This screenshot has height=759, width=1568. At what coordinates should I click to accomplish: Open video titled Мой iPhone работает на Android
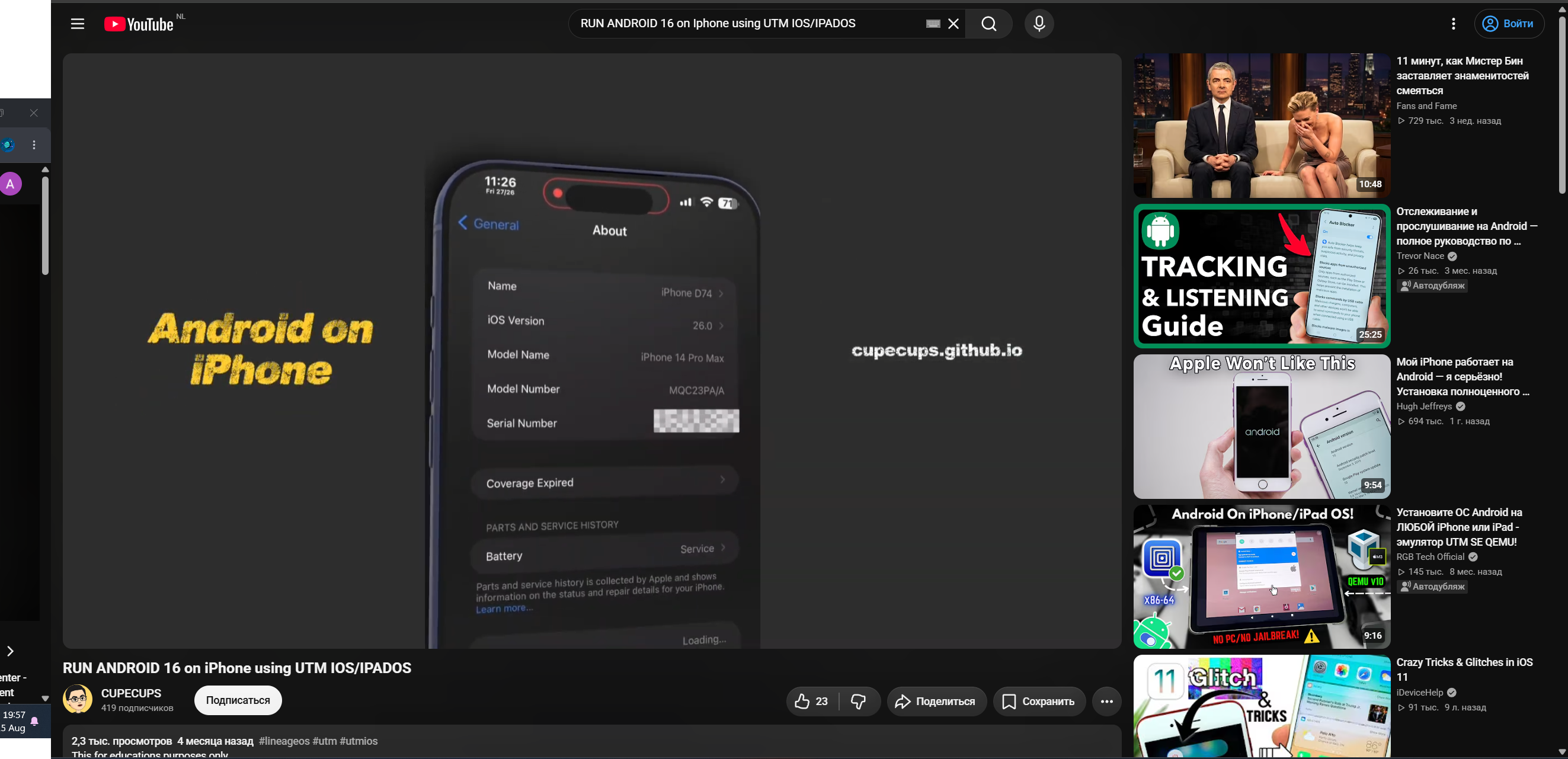[x=1463, y=377]
